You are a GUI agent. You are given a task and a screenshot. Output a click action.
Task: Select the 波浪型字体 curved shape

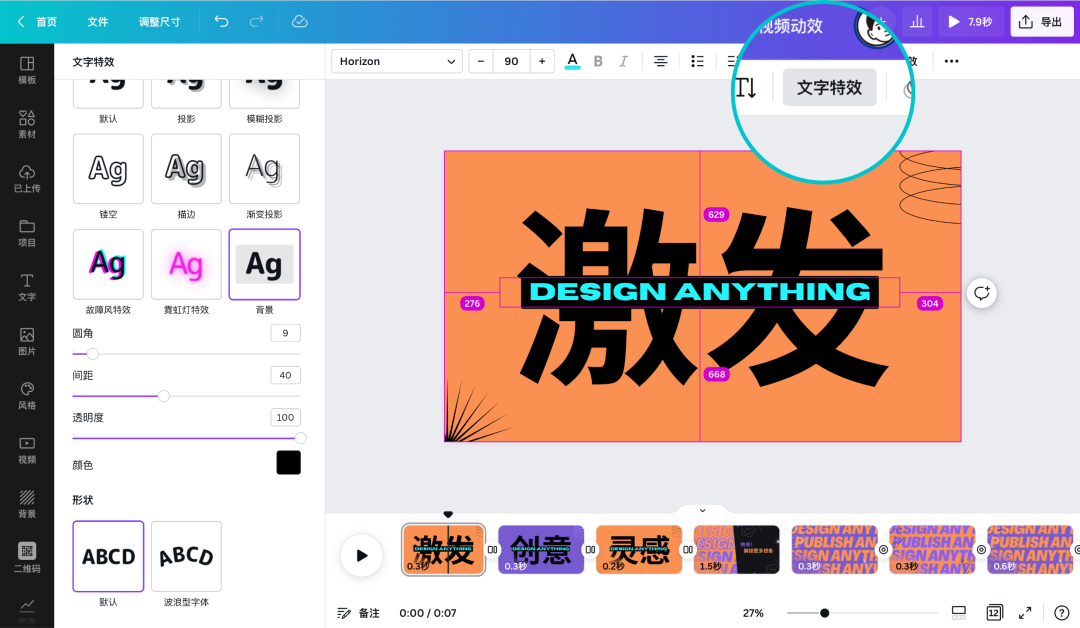click(186, 556)
